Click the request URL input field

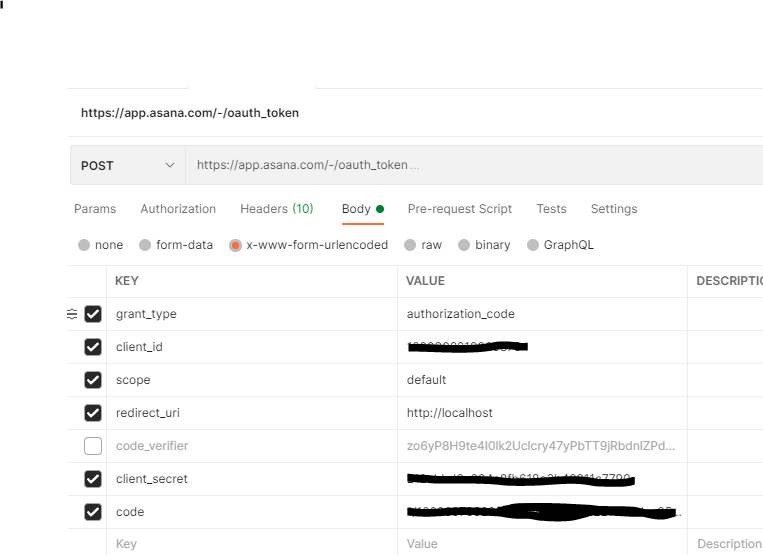474,165
